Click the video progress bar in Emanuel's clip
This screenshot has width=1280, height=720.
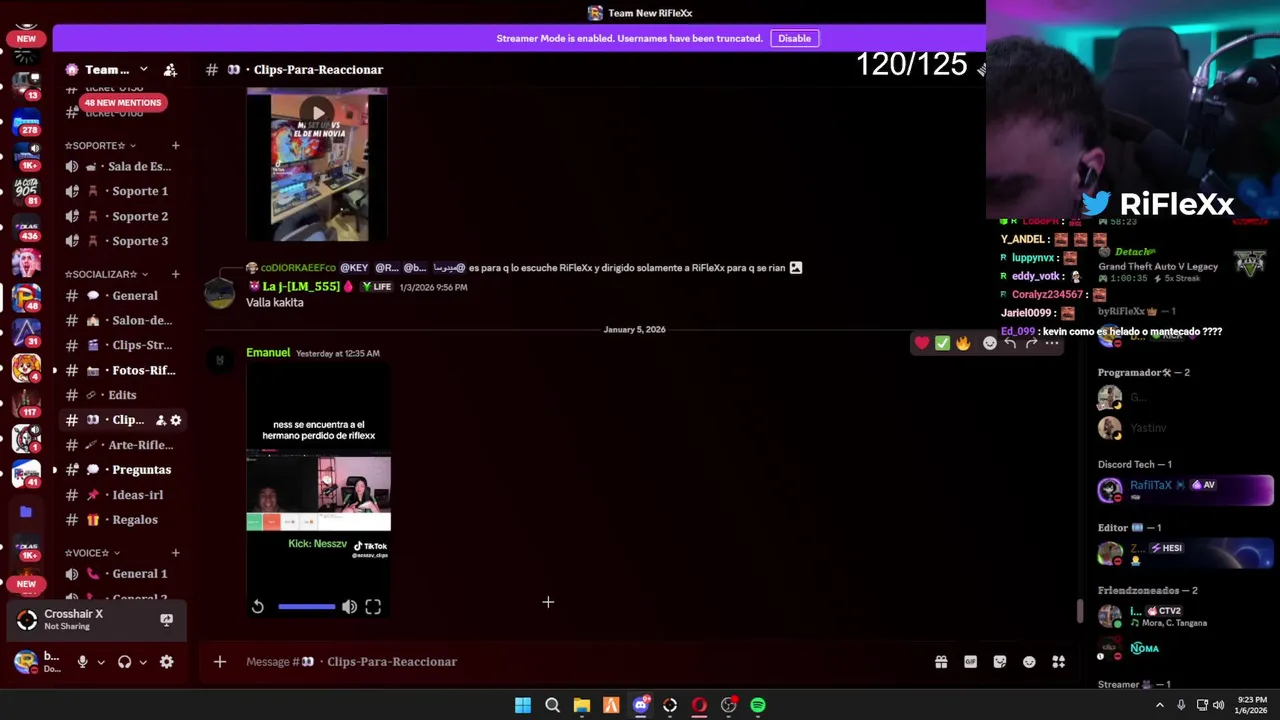tap(307, 607)
